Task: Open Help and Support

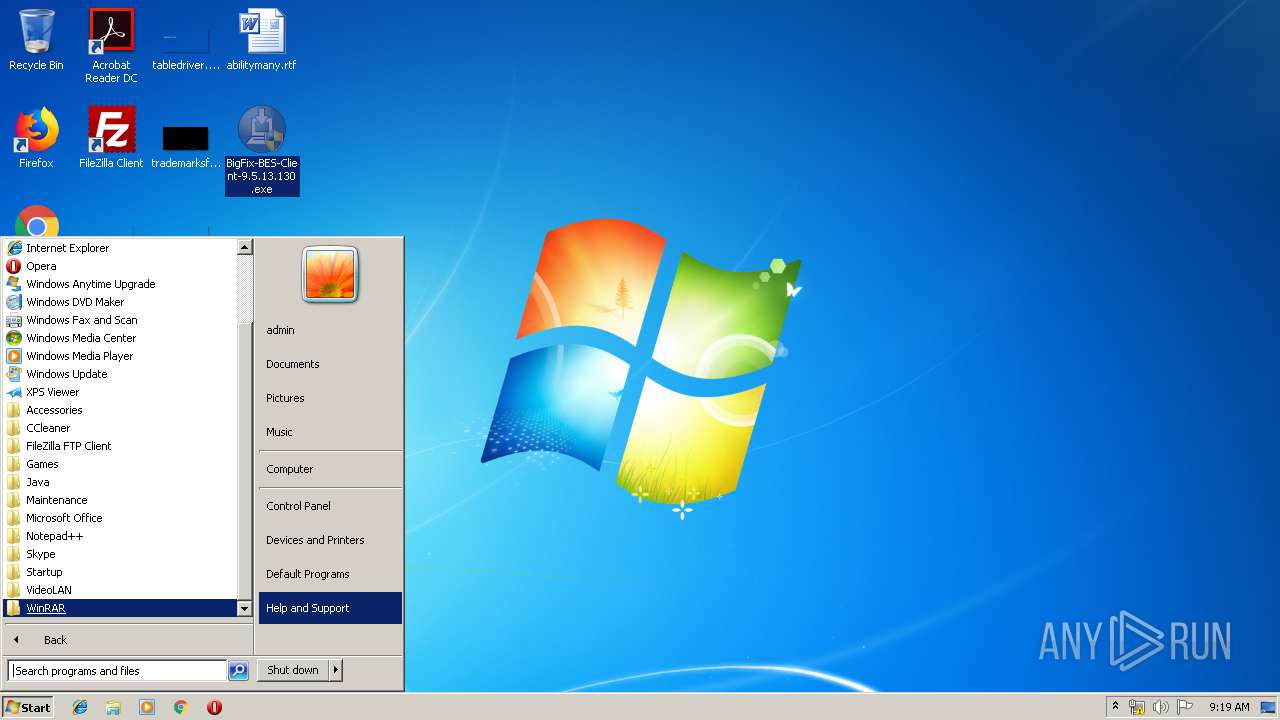Action: pos(330,608)
